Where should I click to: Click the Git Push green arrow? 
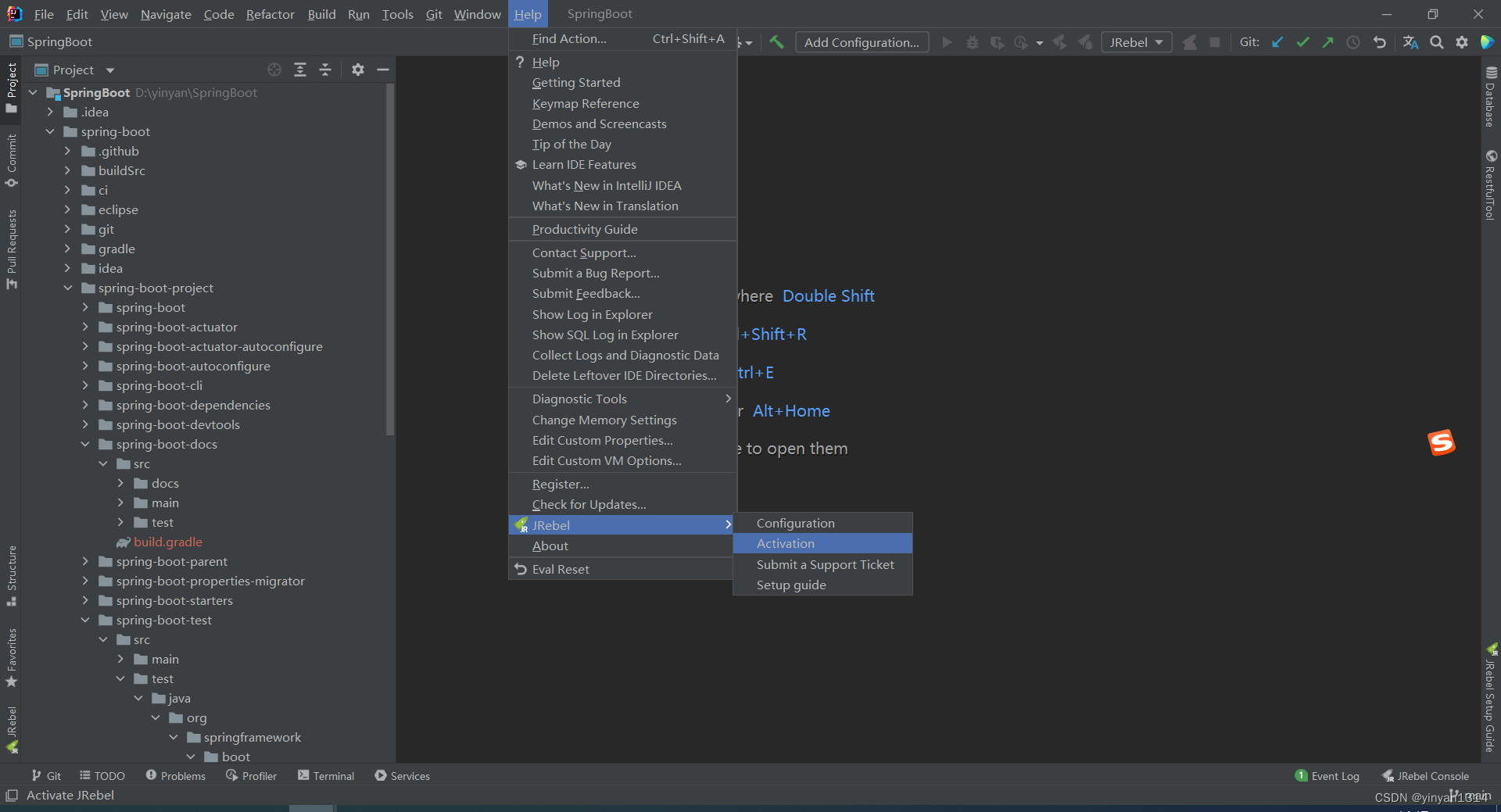pyautogui.click(x=1327, y=42)
